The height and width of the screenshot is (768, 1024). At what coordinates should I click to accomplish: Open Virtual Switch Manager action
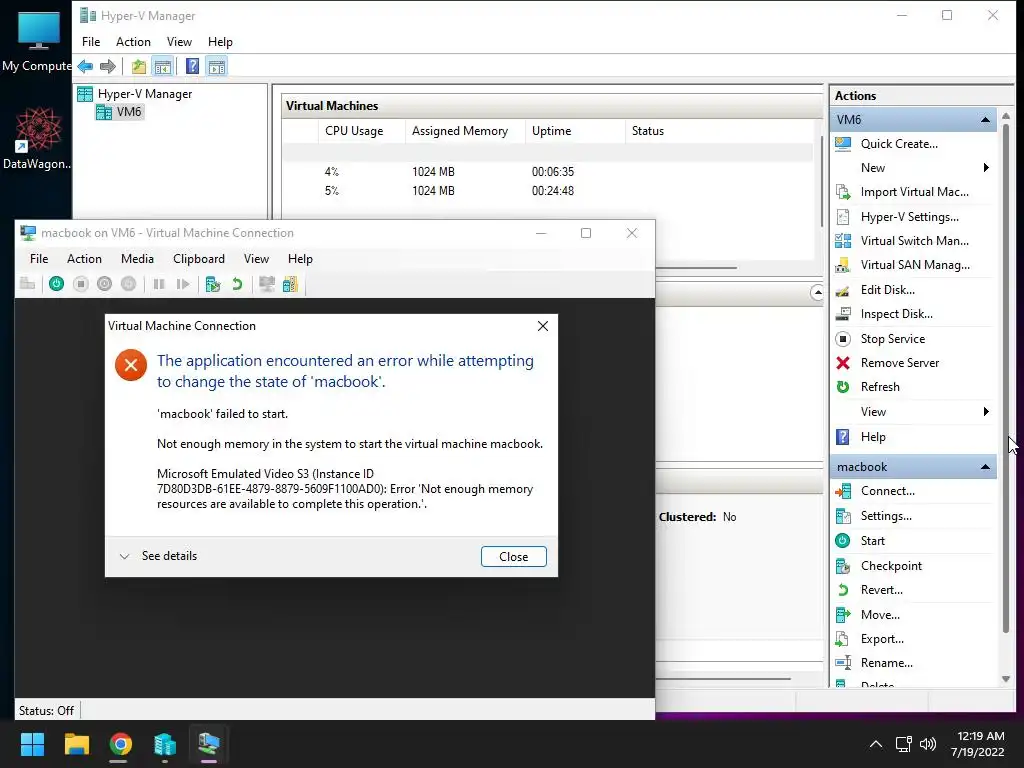[913, 241]
